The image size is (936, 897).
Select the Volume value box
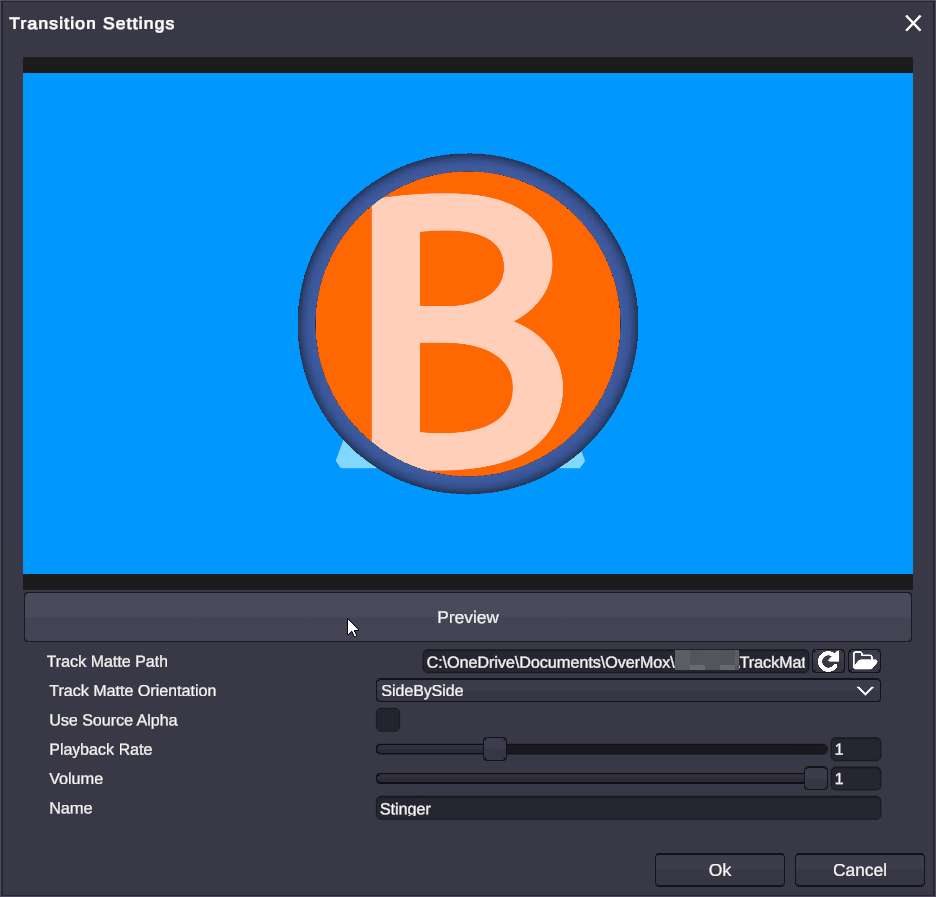coord(855,778)
